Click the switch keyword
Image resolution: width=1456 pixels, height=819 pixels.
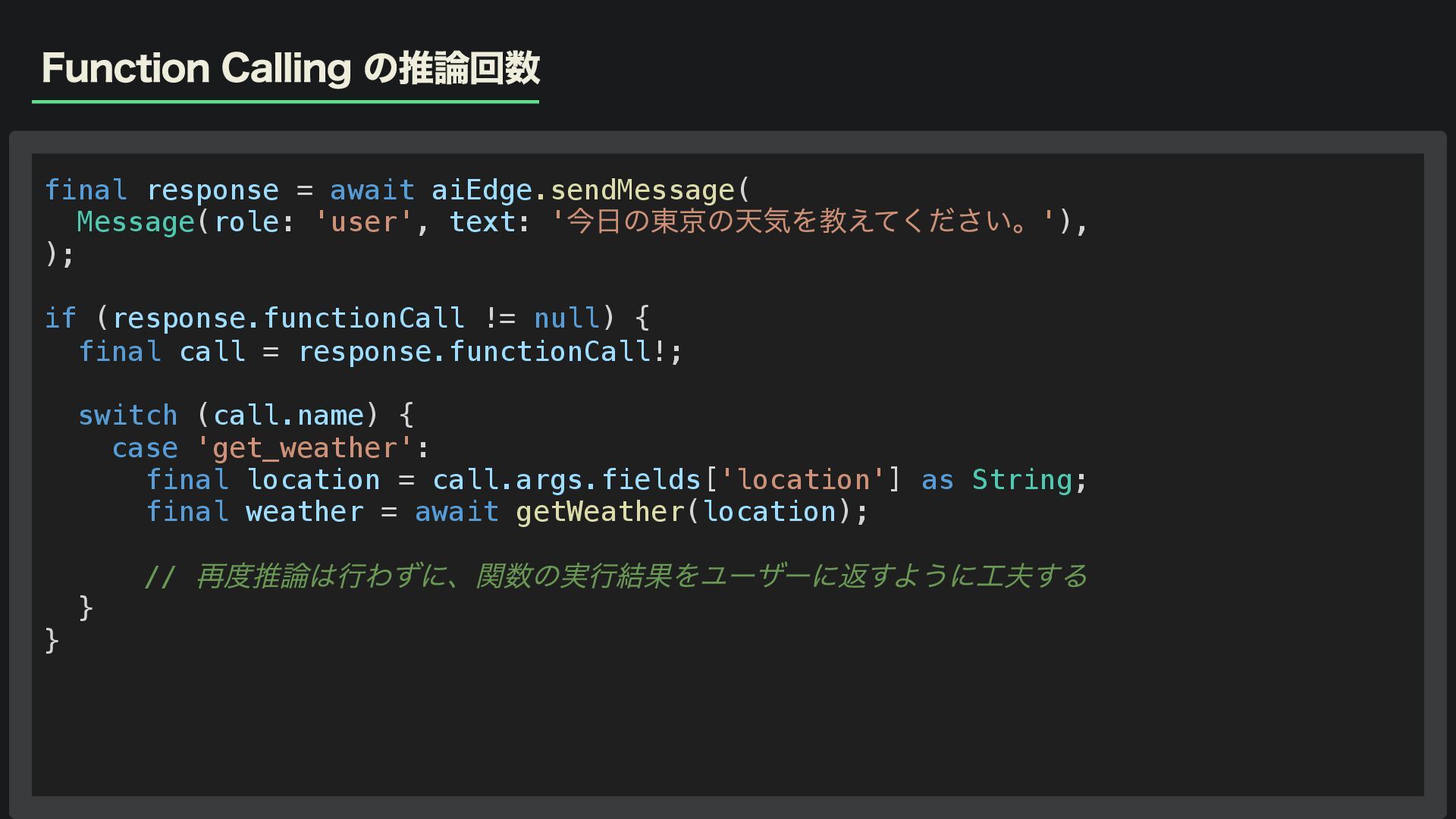127,416
